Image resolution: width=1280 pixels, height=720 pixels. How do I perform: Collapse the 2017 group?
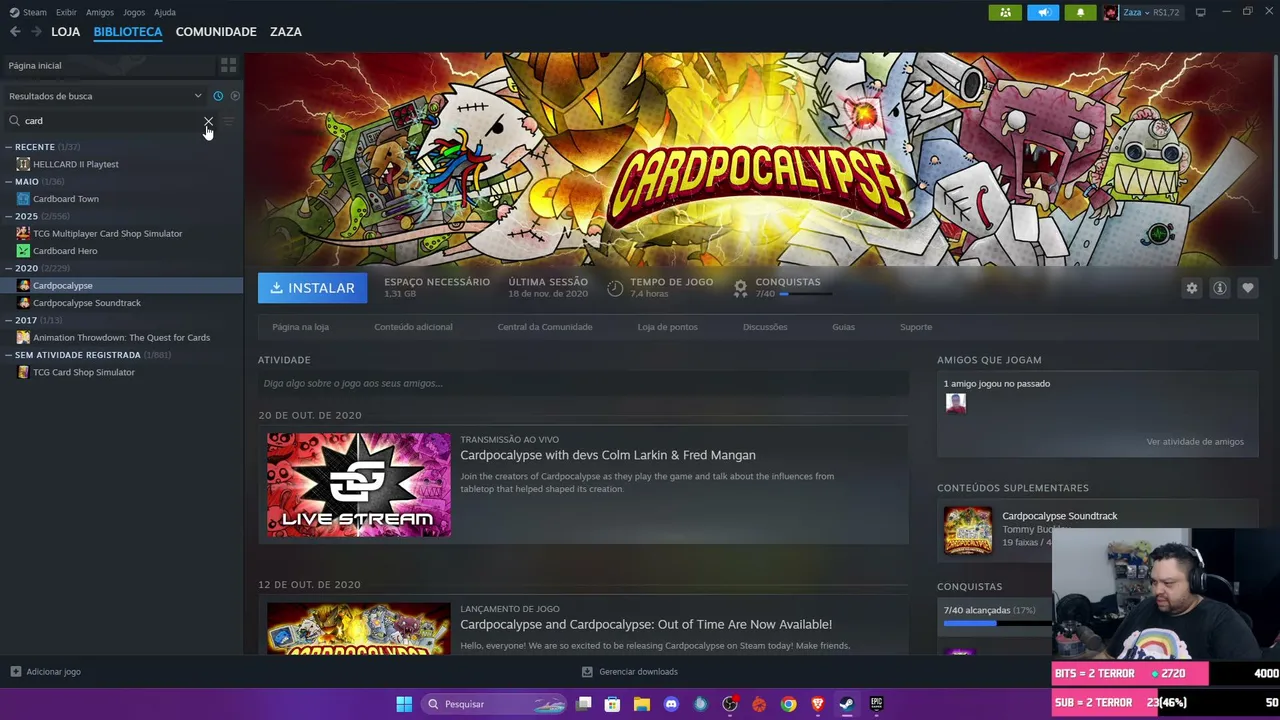click(x=8, y=320)
